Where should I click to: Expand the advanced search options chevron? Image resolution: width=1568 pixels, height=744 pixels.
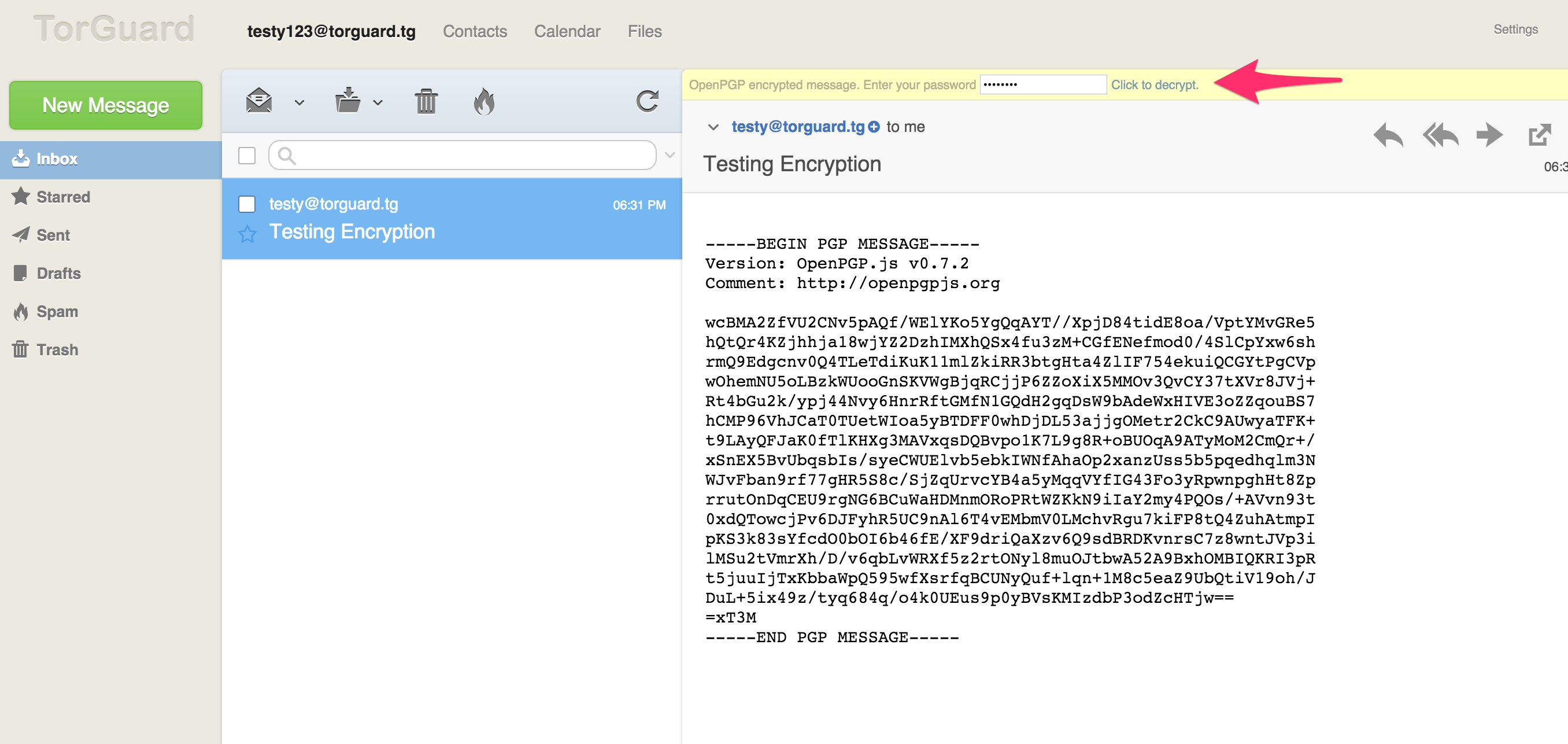[x=670, y=155]
